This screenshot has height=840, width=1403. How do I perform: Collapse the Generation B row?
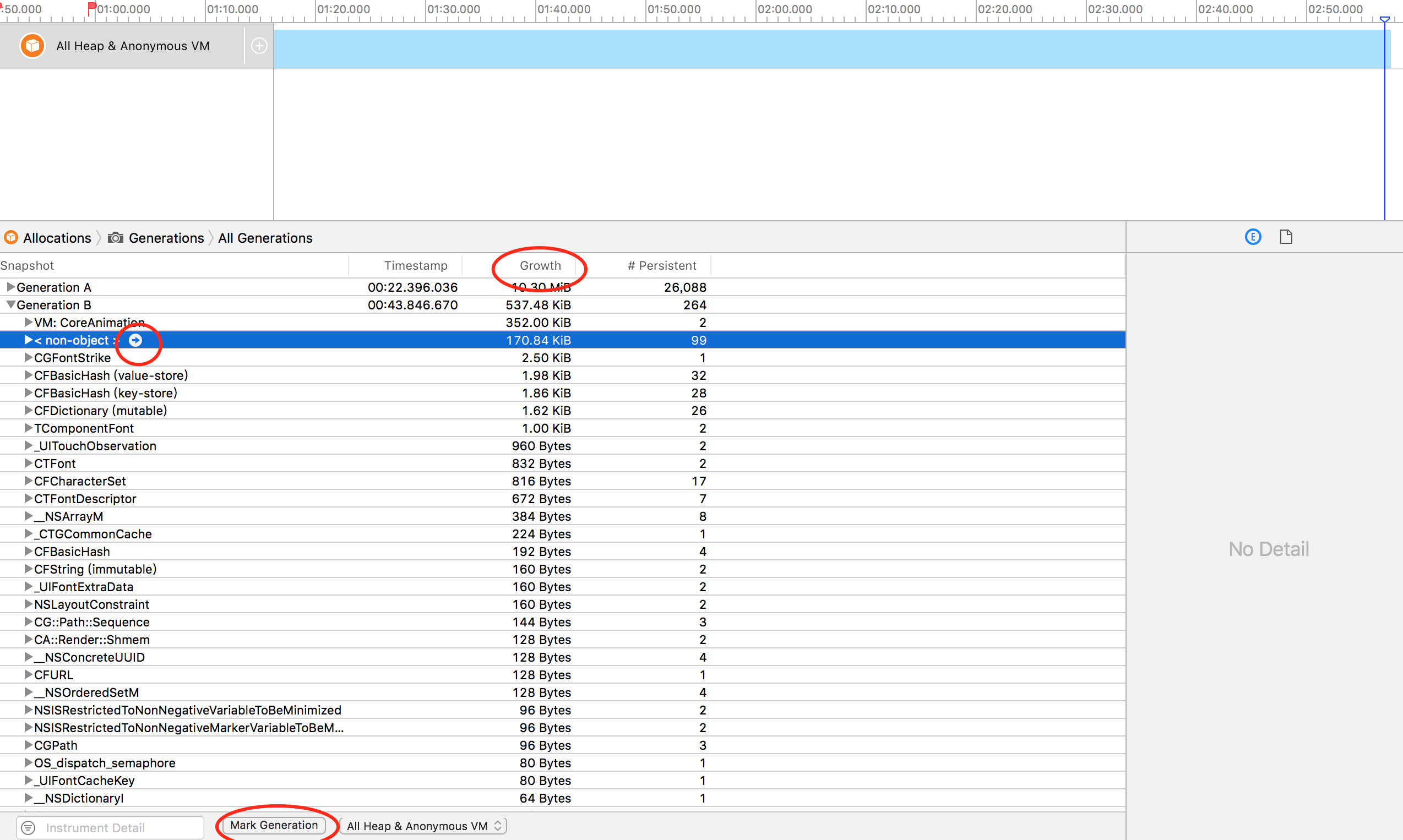pyautogui.click(x=10, y=304)
